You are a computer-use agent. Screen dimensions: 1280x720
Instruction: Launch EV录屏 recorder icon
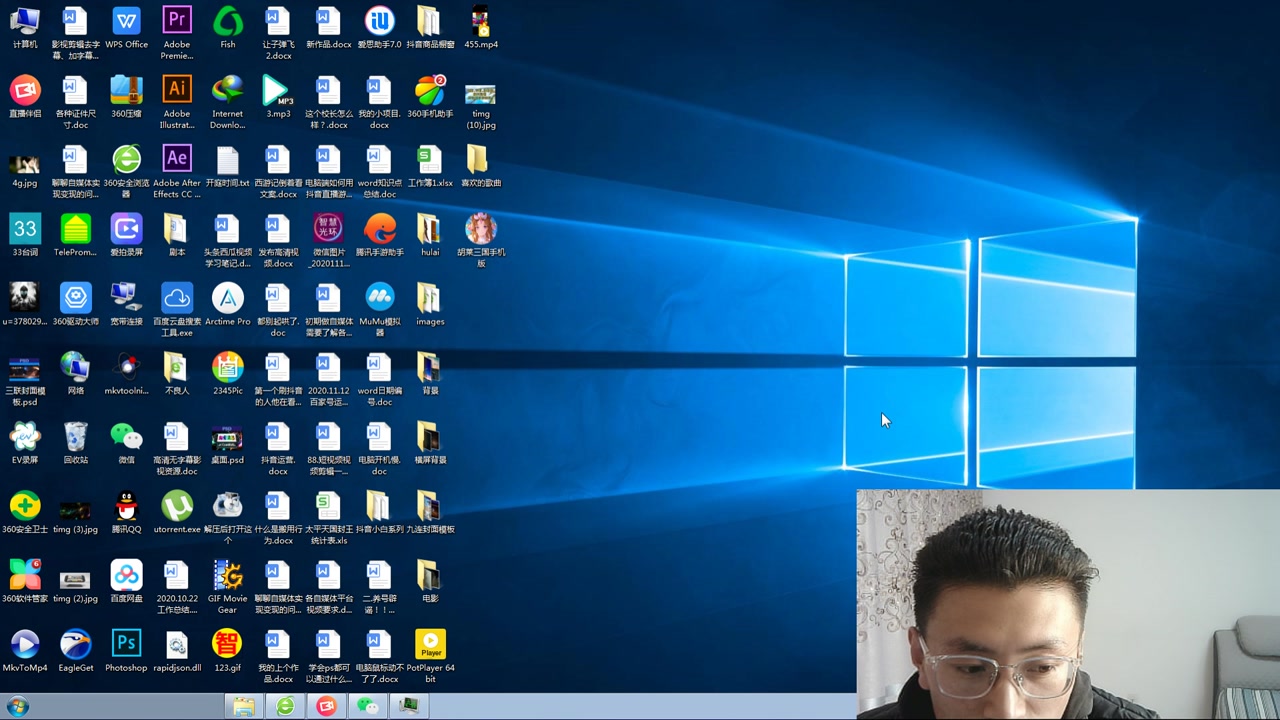(x=25, y=442)
